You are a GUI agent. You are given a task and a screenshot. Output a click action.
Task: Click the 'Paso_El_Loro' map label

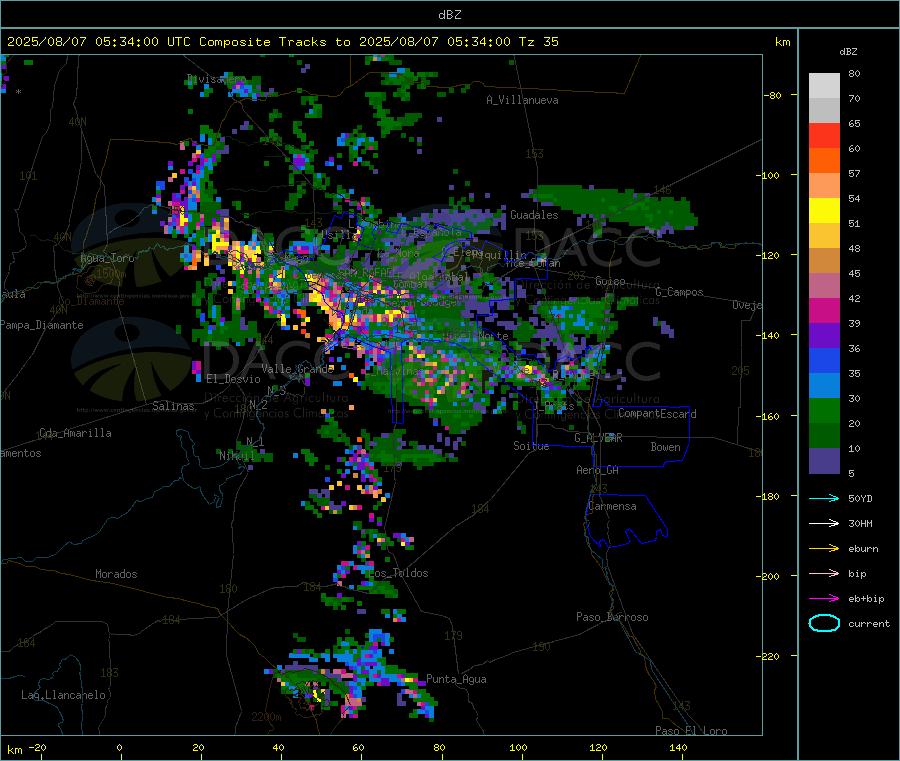point(691,731)
